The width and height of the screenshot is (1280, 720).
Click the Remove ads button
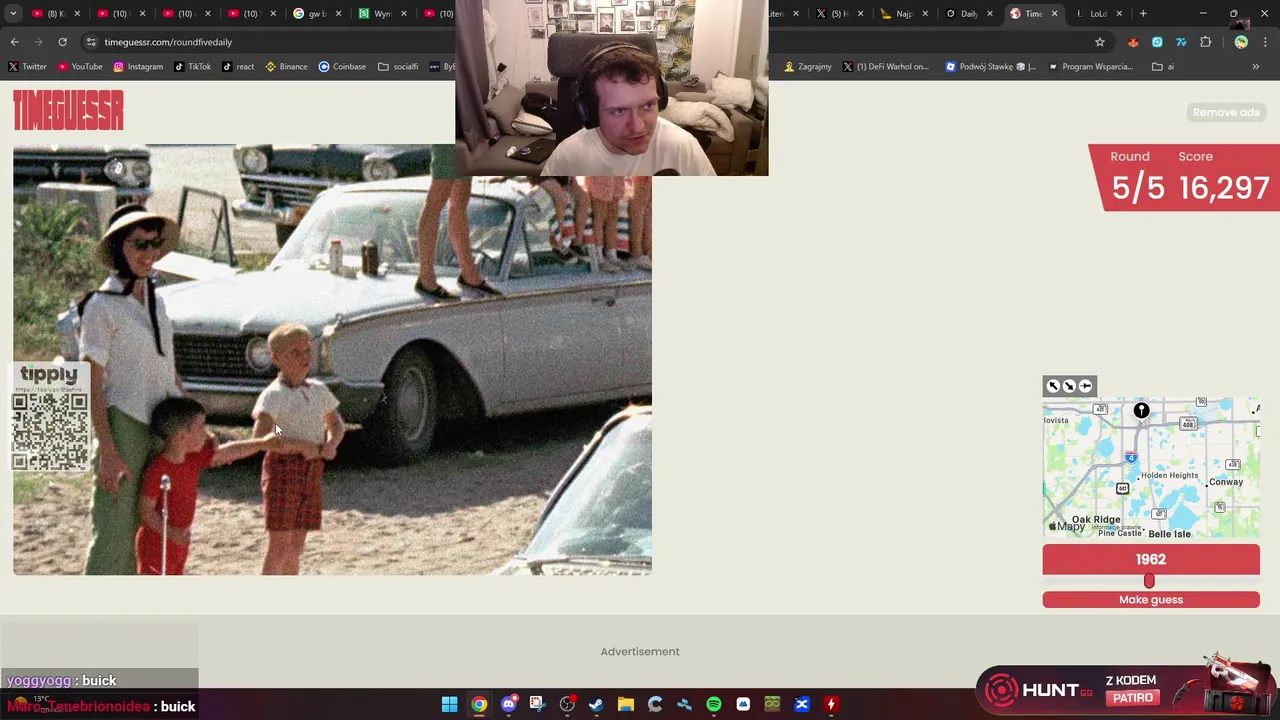coord(1226,112)
